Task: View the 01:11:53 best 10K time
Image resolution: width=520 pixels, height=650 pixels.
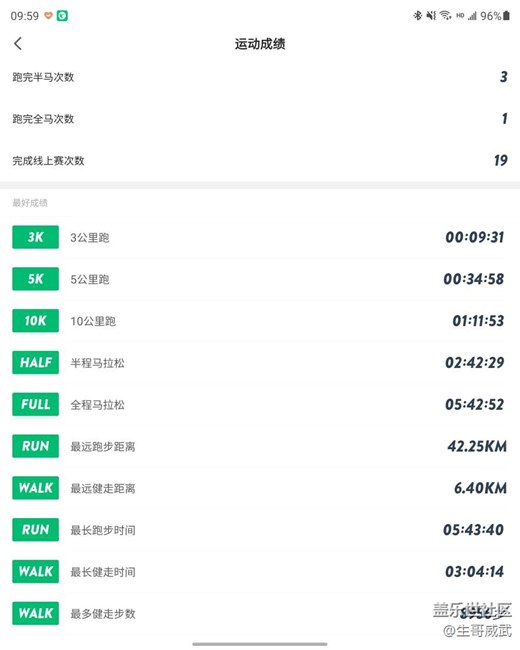Action: pos(478,321)
